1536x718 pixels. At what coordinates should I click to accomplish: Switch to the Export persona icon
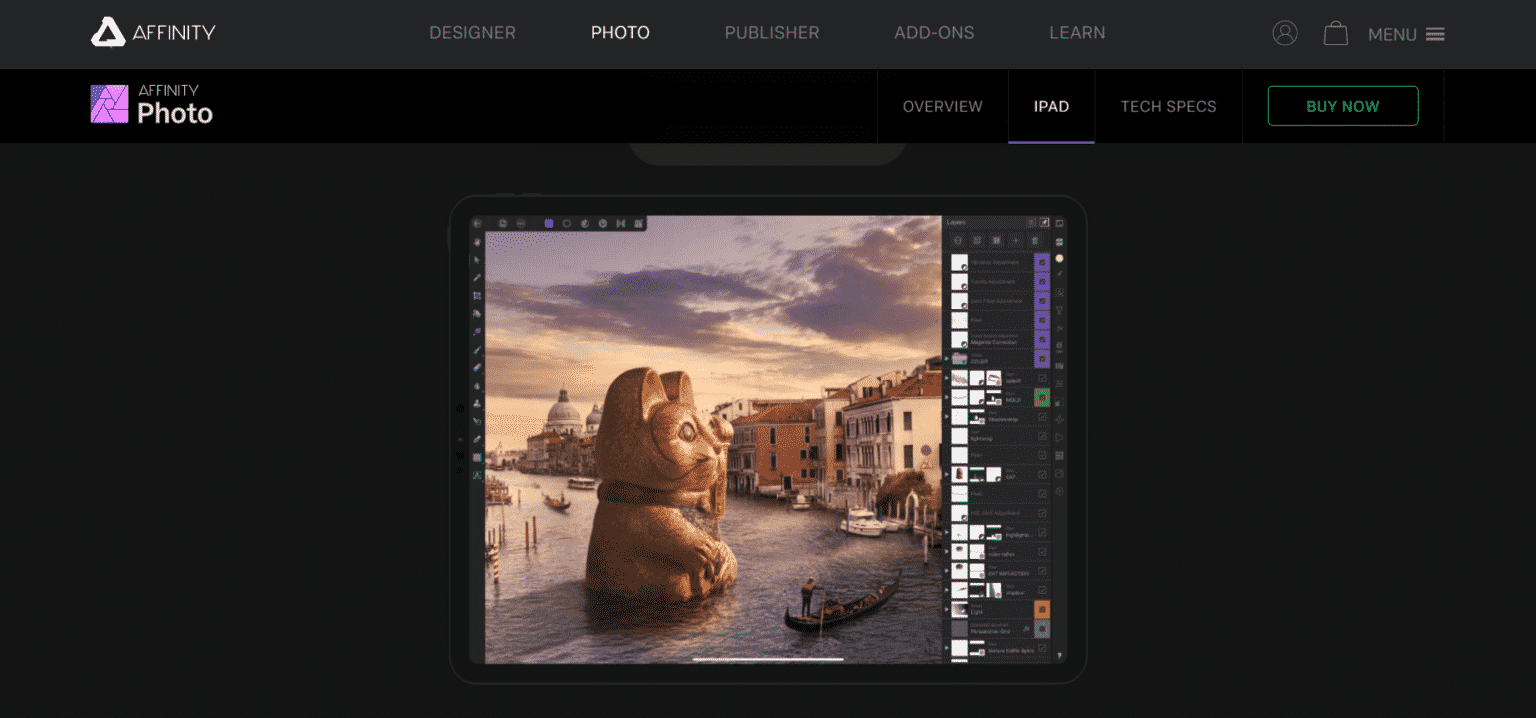pos(638,224)
